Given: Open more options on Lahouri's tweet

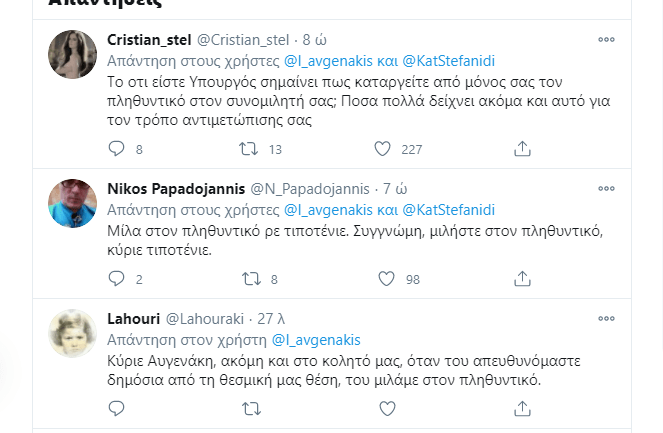Looking at the screenshot, I should 606,319.
